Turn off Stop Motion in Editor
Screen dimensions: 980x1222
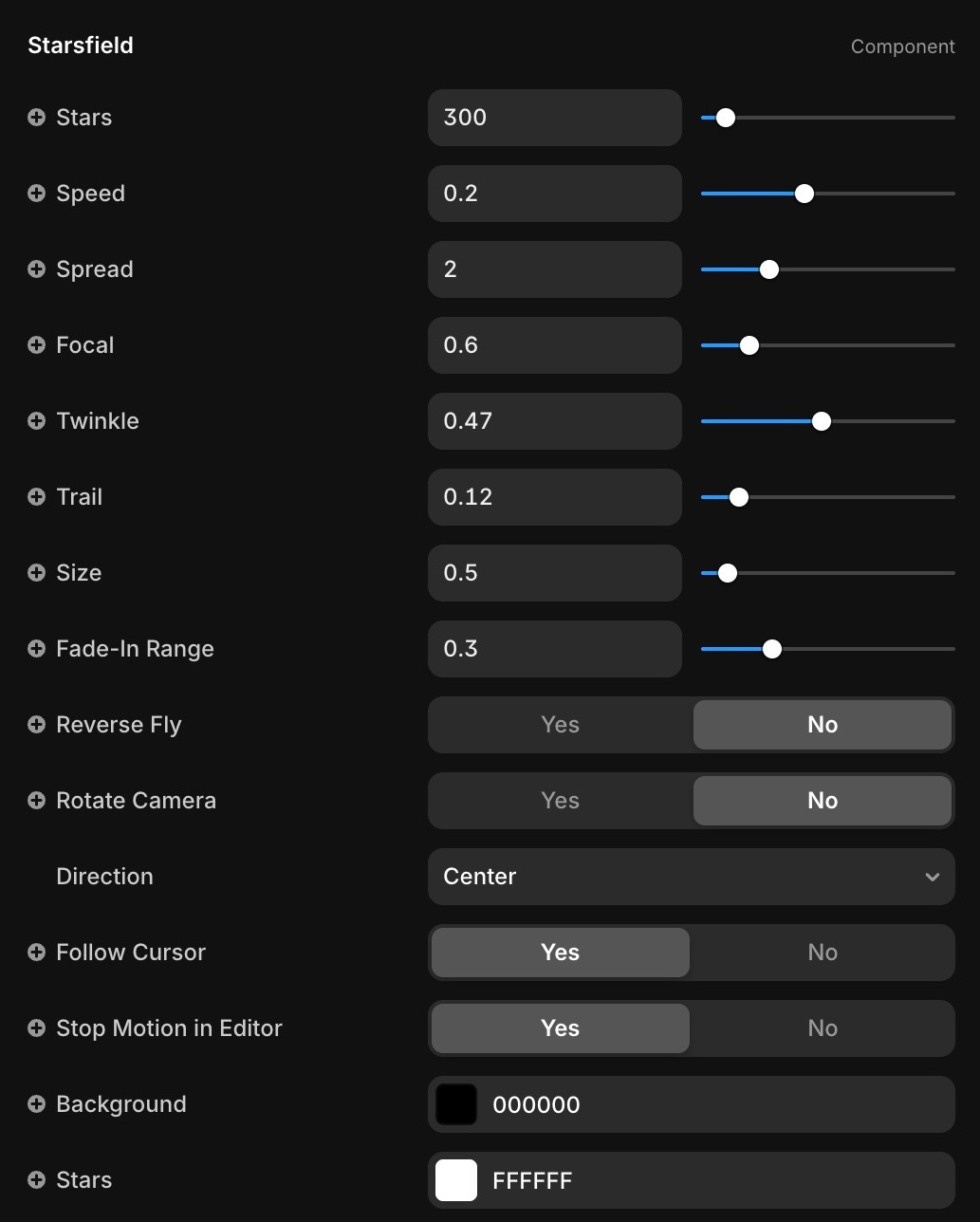822,1028
